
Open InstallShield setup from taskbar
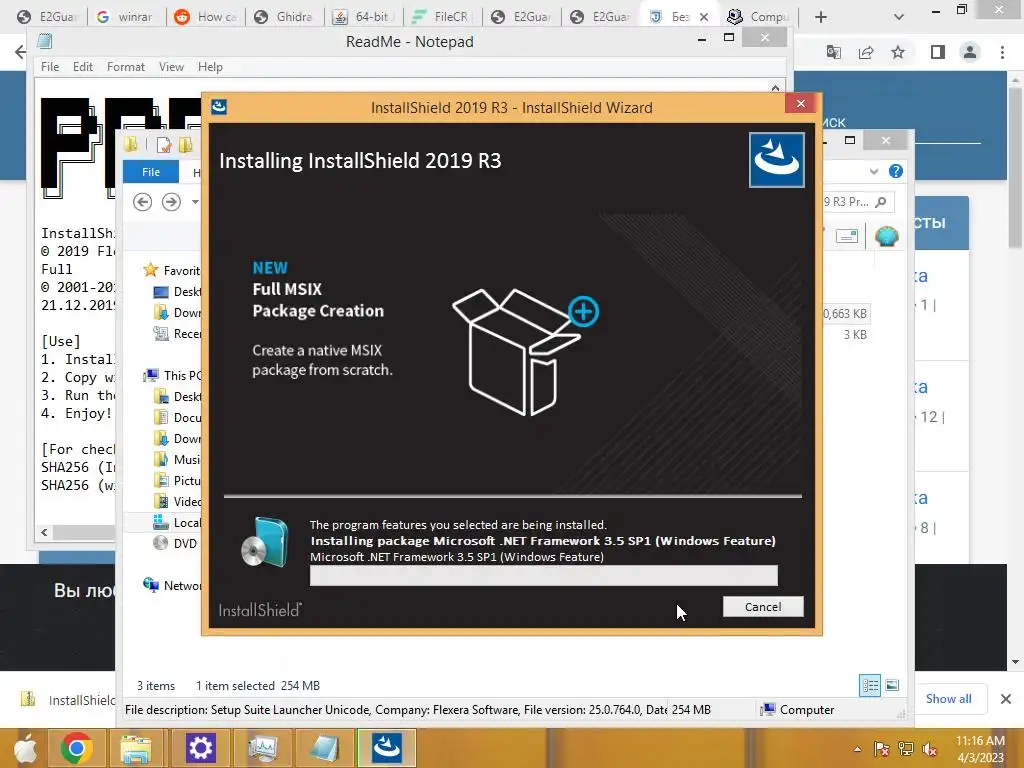point(387,748)
